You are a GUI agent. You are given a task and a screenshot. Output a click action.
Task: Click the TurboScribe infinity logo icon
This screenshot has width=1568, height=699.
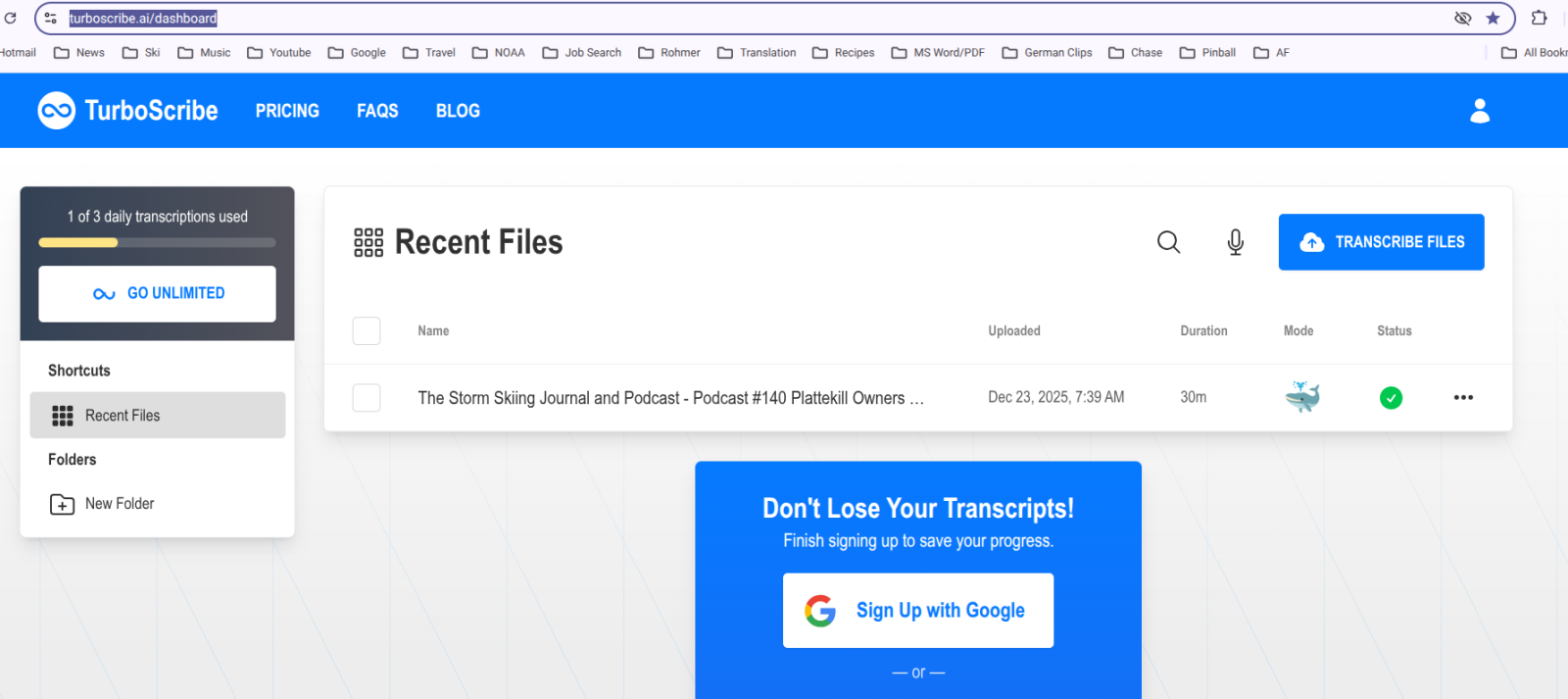pyautogui.click(x=56, y=111)
